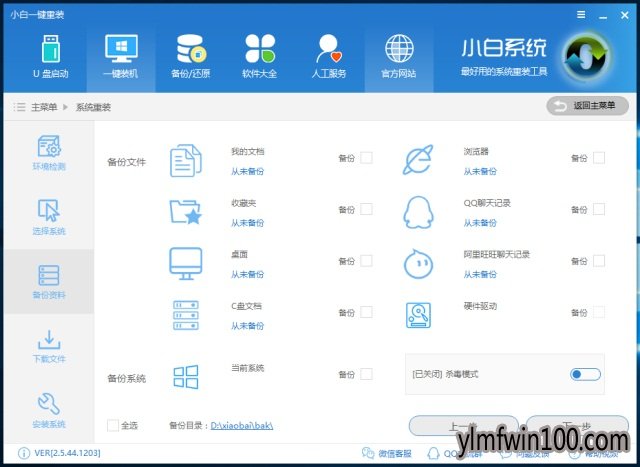This screenshot has width=640, height=467.
Task: Open the U盘启动 USB boot tool
Action: (x=51, y=57)
